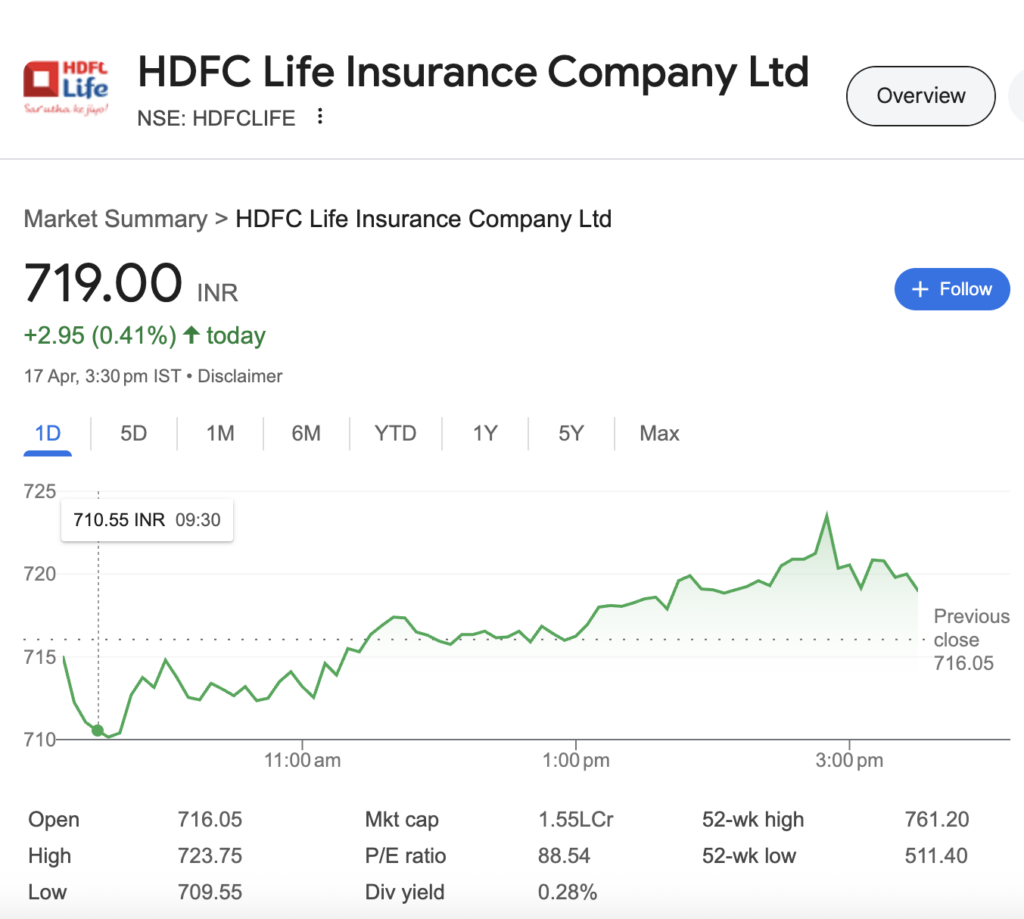Switch to the YTD view
Image resolution: width=1024 pixels, height=919 pixels.
coord(395,433)
